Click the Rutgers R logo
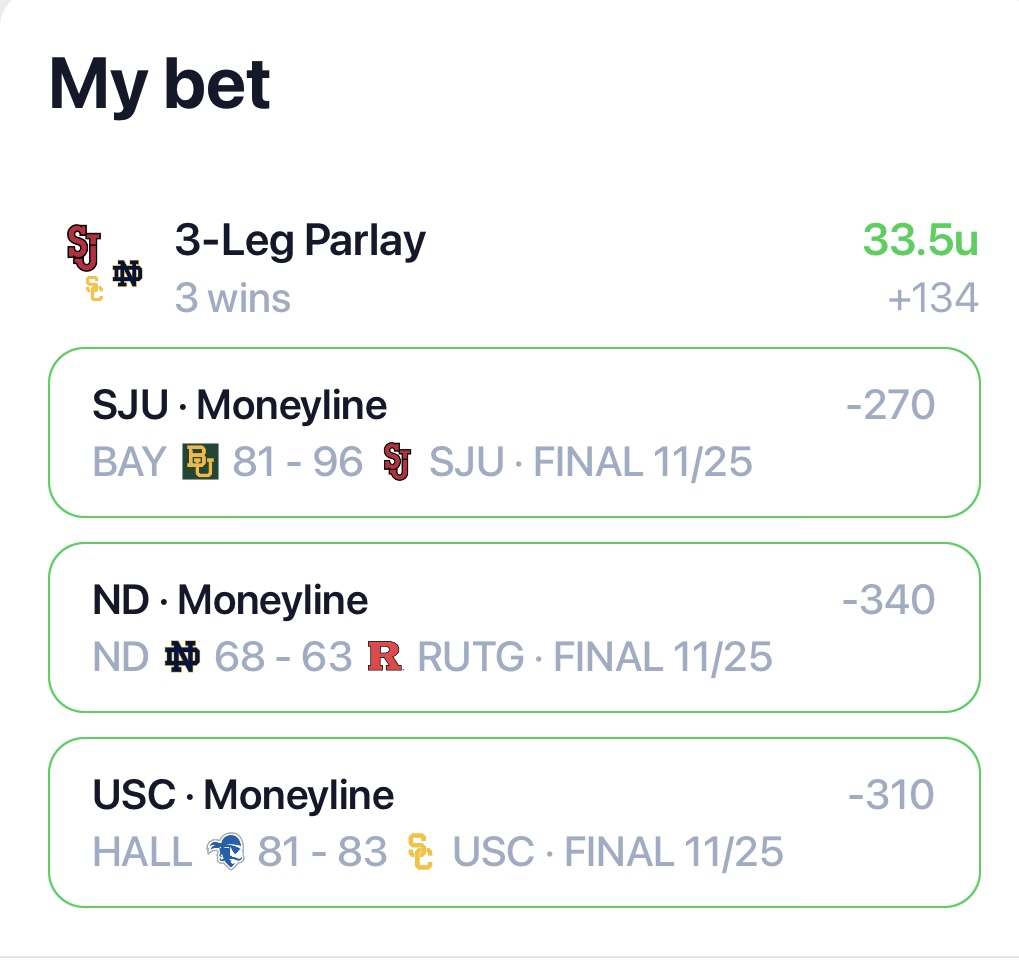 click(x=385, y=657)
